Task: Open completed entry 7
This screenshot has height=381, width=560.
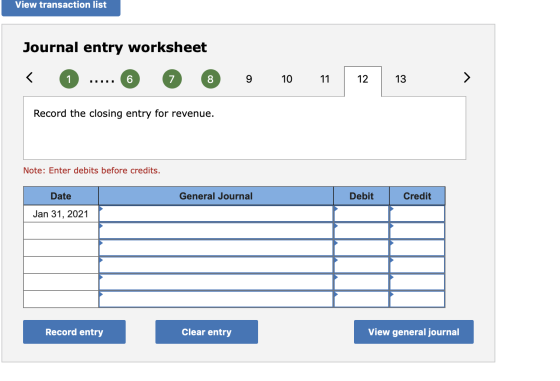Action: [x=172, y=79]
